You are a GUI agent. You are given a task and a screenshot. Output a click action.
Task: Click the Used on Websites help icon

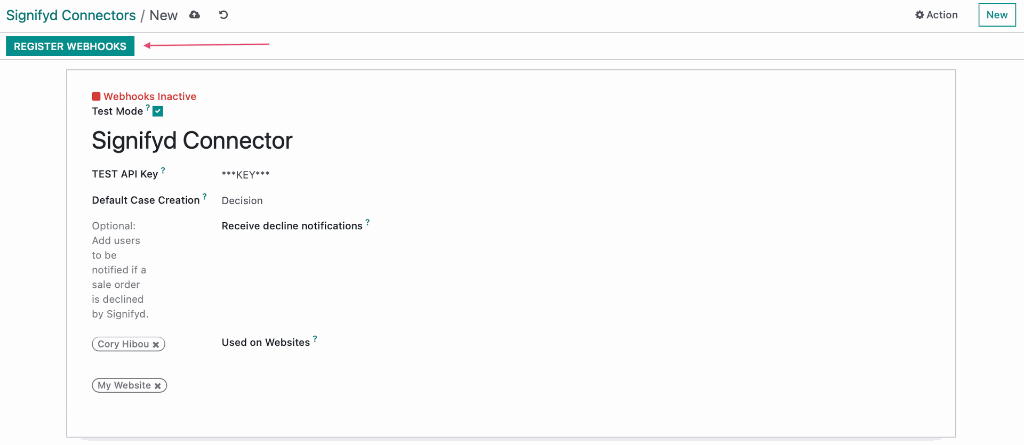[x=315, y=338]
